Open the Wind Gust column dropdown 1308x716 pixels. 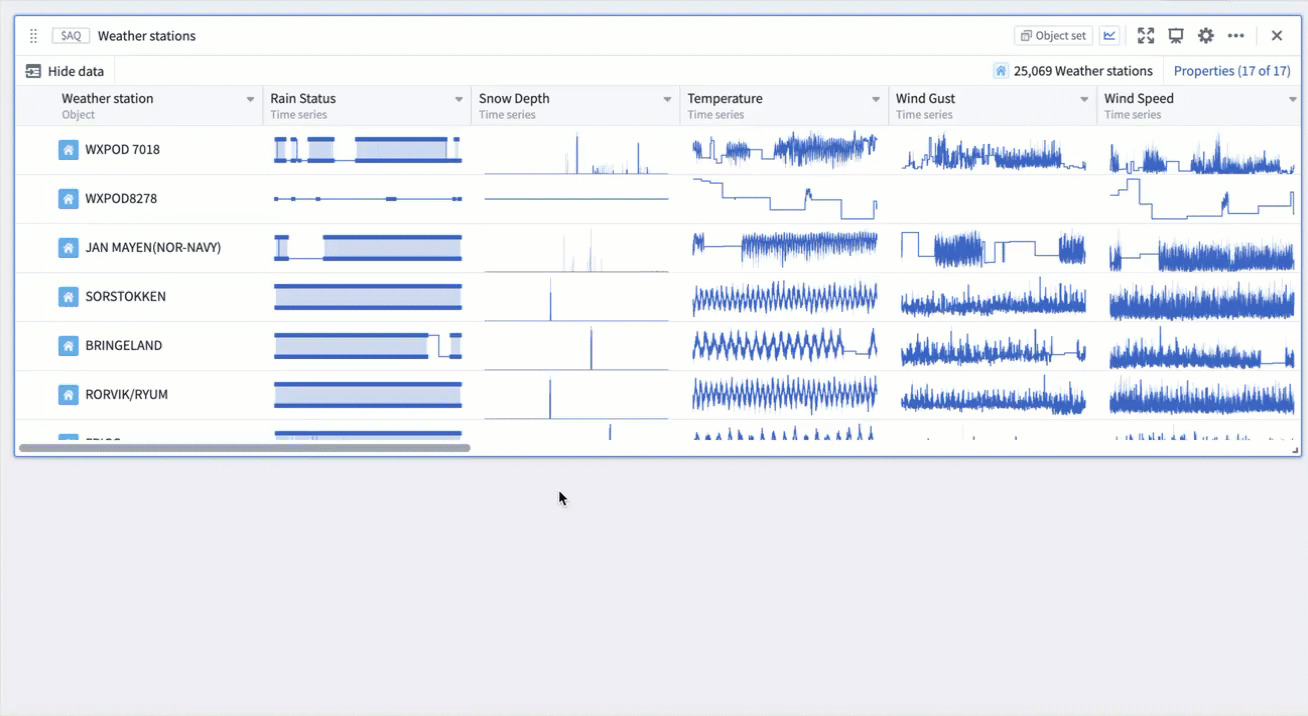pos(1084,99)
